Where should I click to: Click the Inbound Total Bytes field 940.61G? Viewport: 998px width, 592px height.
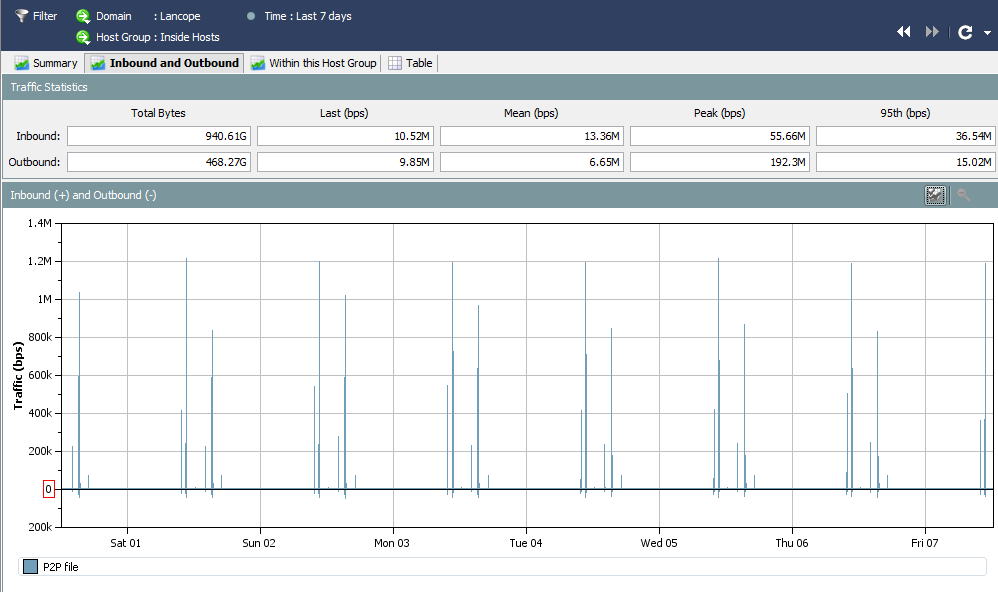point(159,136)
